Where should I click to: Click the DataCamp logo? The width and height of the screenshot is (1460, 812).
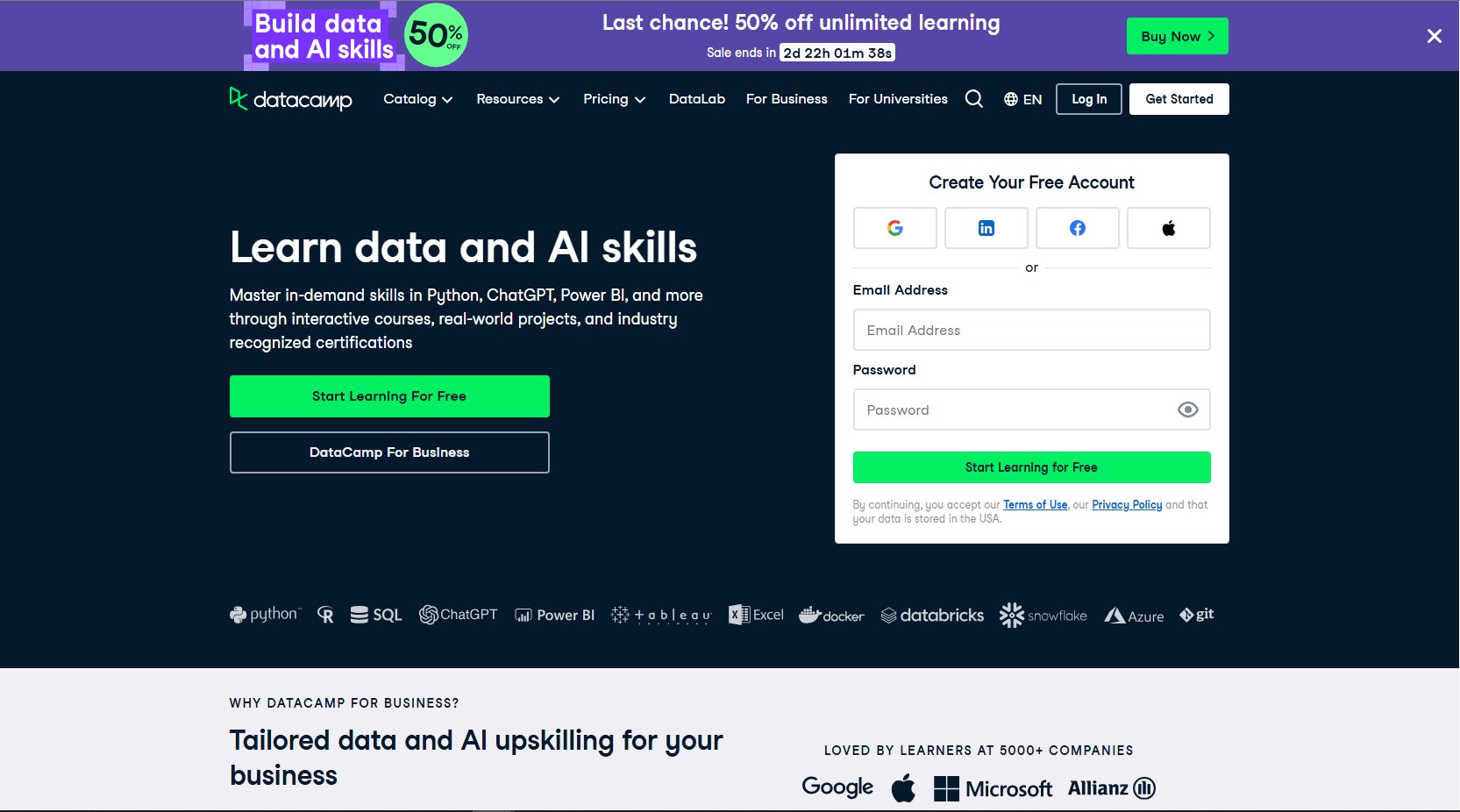(x=290, y=99)
